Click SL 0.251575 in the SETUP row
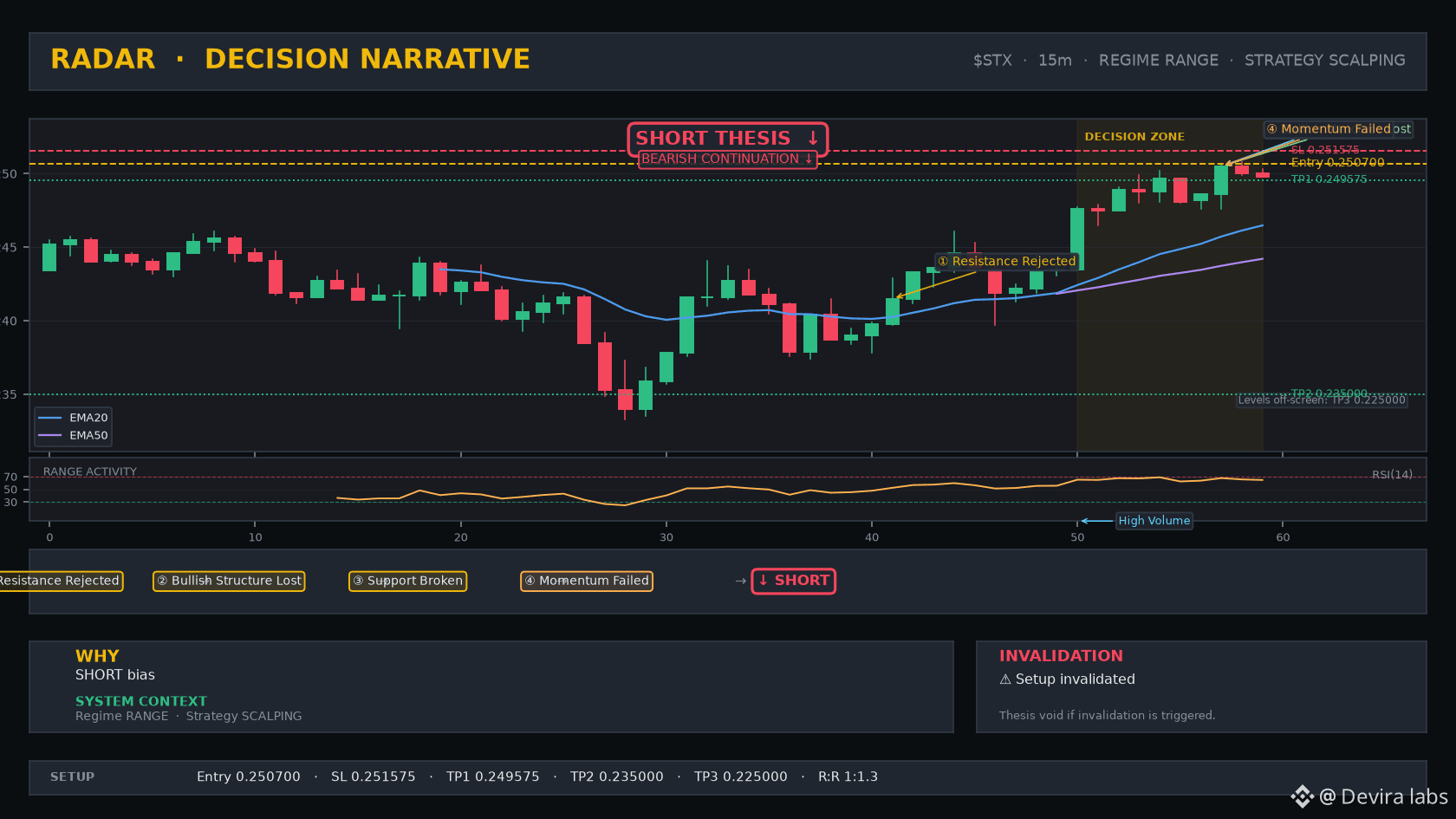This screenshot has height=819, width=1456. coord(374,777)
